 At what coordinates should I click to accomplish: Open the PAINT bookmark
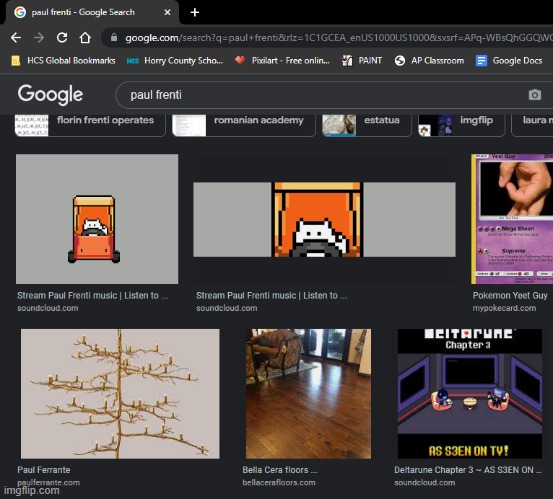tap(362, 61)
